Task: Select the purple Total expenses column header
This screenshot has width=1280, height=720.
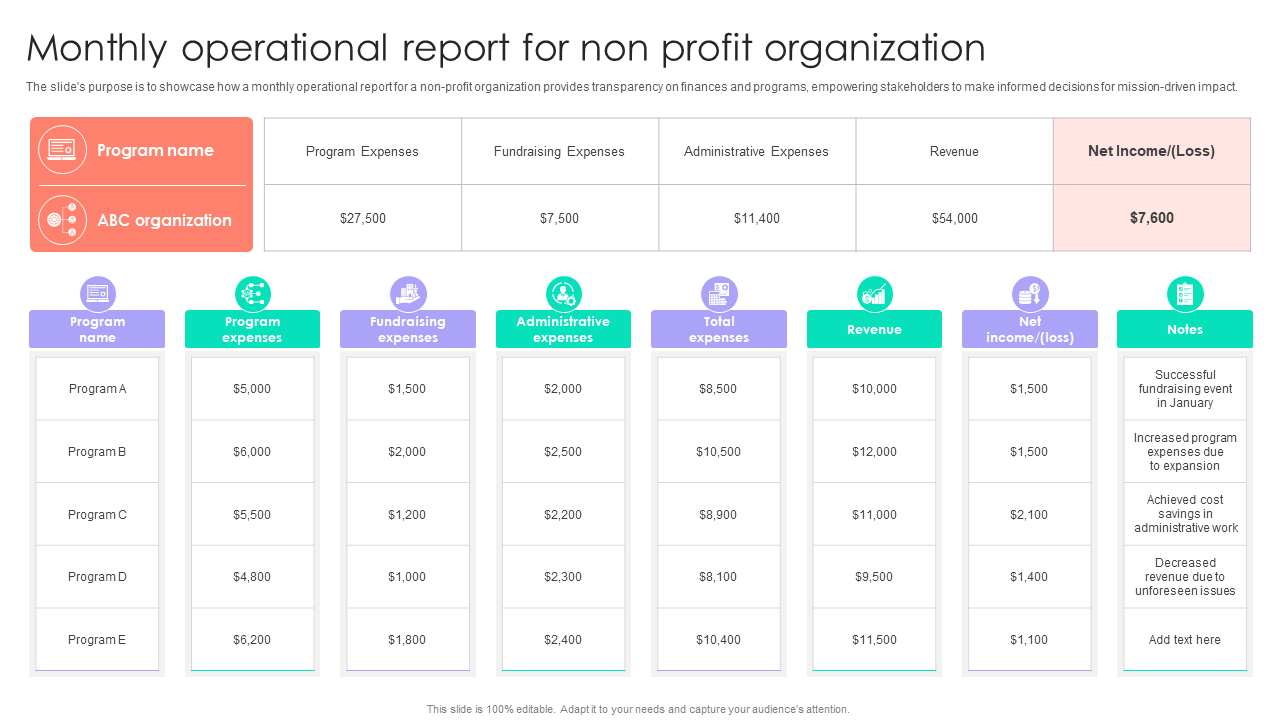Action: tap(719, 329)
